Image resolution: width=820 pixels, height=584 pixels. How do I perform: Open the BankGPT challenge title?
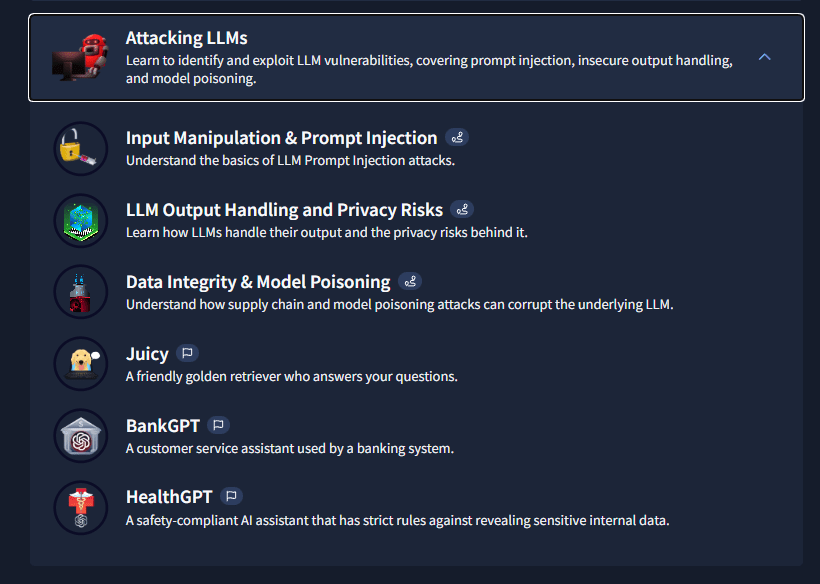pyautogui.click(x=163, y=426)
